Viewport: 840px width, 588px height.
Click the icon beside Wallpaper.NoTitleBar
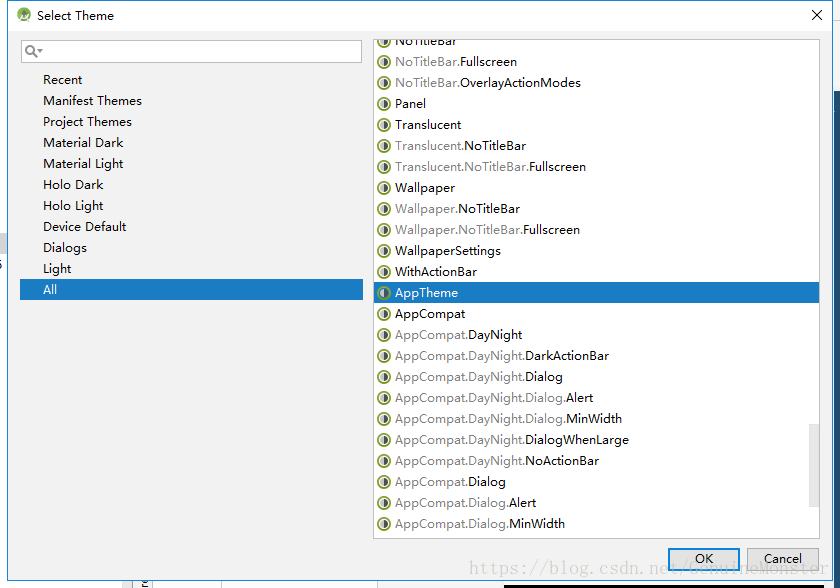point(384,209)
